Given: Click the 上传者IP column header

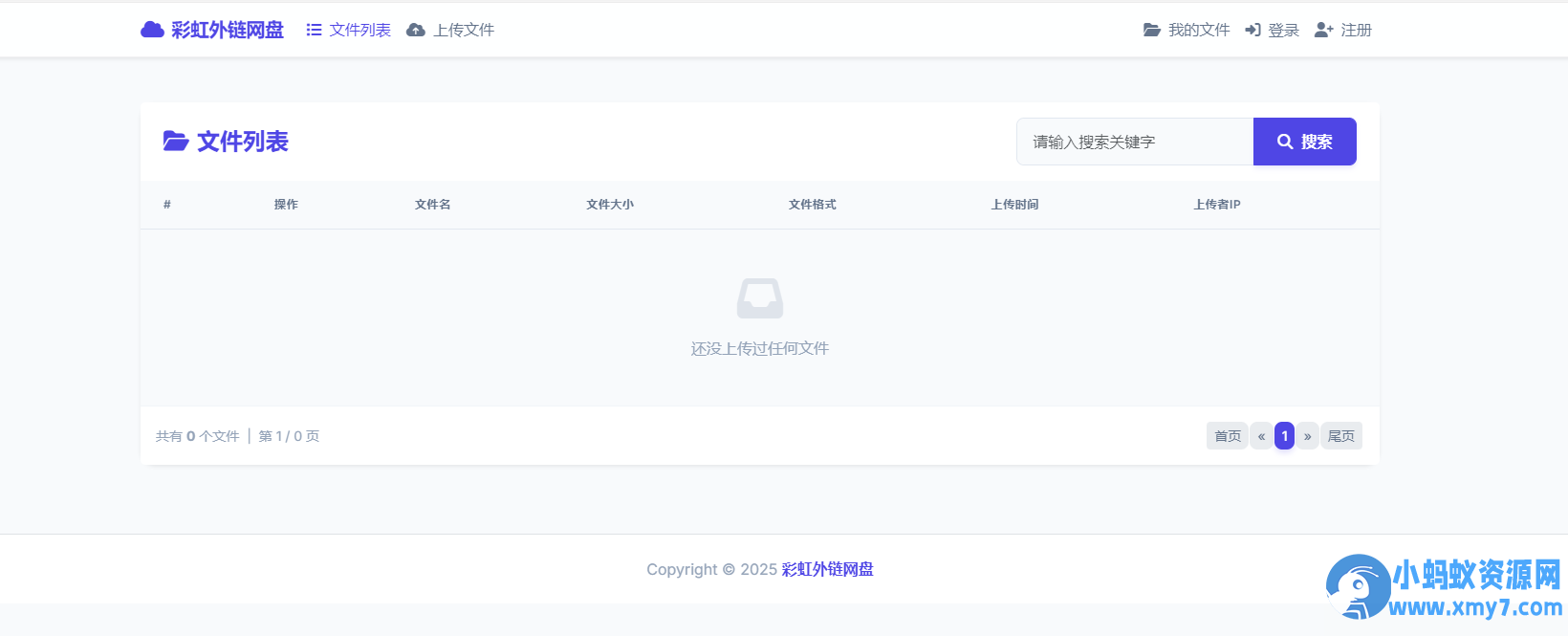Looking at the screenshot, I should (x=1217, y=205).
